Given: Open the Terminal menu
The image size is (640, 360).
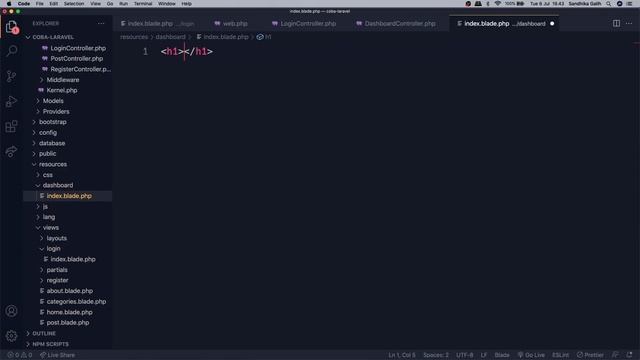Looking at the screenshot, I should click(x=143, y=4).
